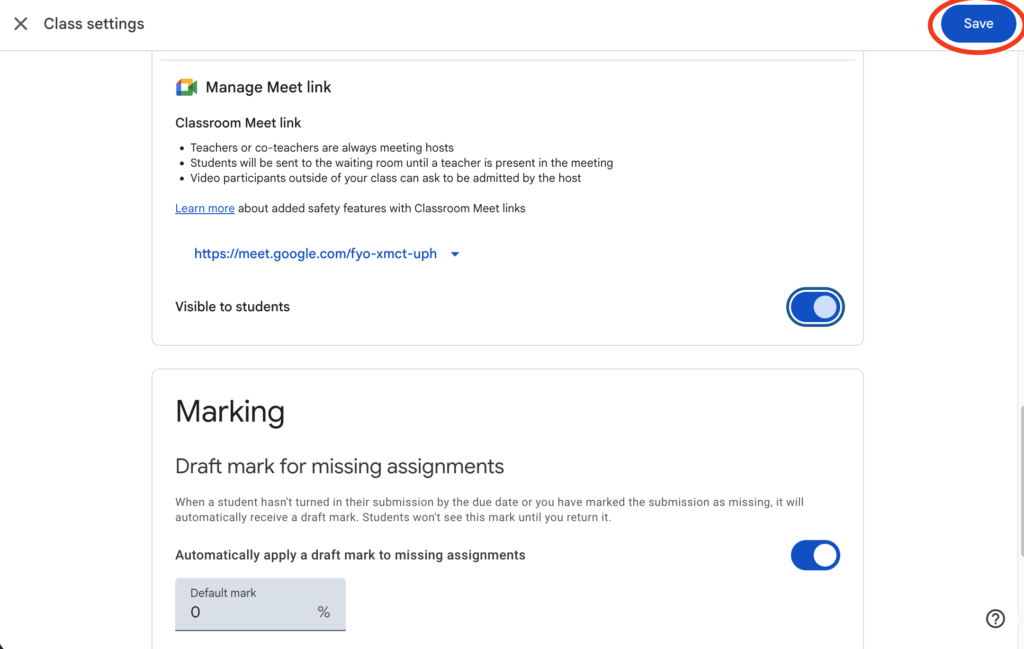Select the Manage Meet link heading
This screenshot has width=1024, height=649.
click(268, 87)
